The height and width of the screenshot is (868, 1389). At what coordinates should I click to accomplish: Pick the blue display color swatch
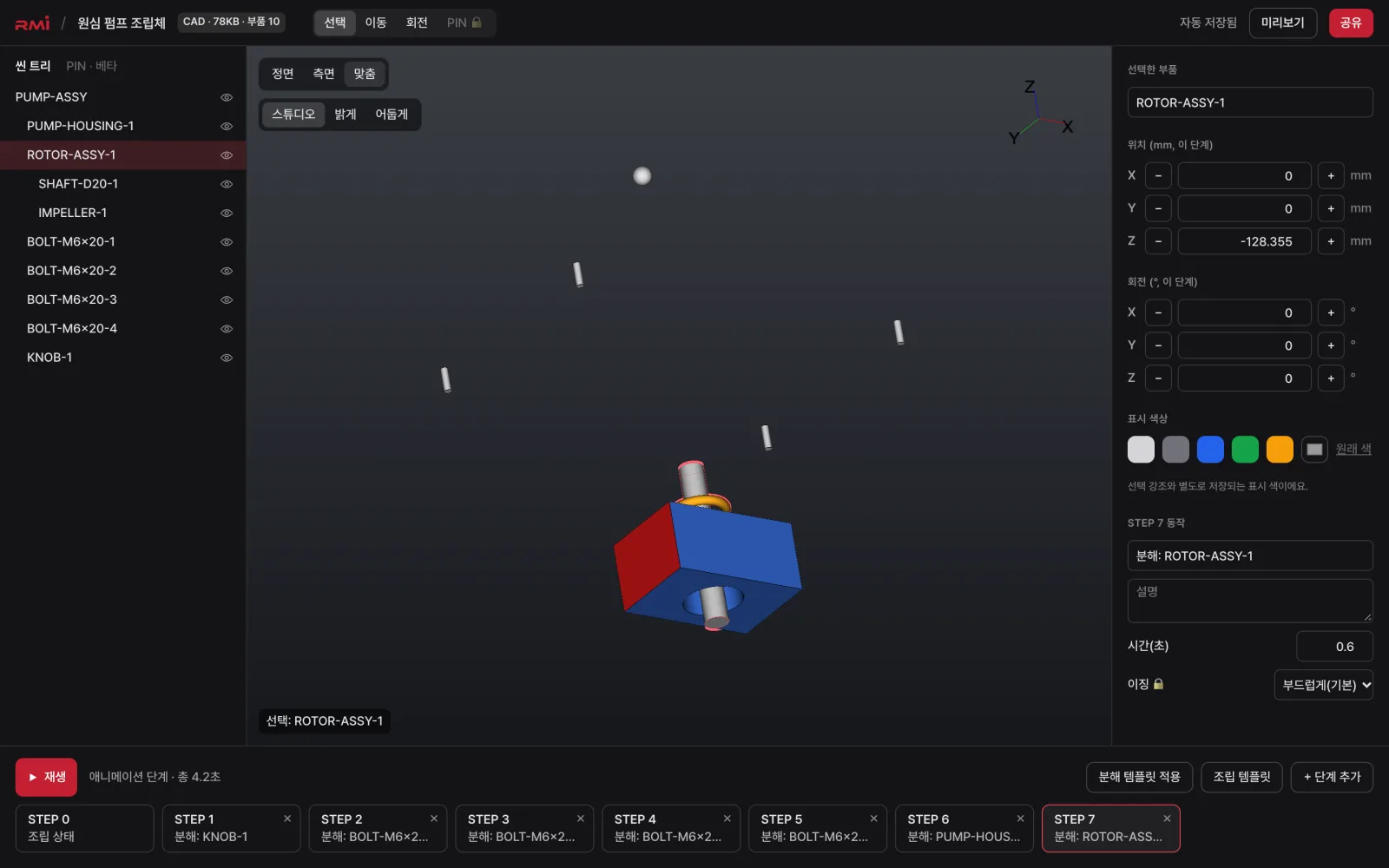pyautogui.click(x=1210, y=449)
